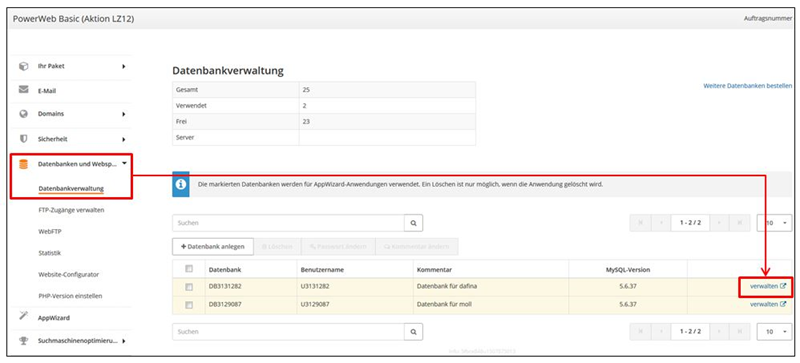This screenshot has width=800, height=363.
Task: Click the Kommentar column header
Action: click(434, 269)
